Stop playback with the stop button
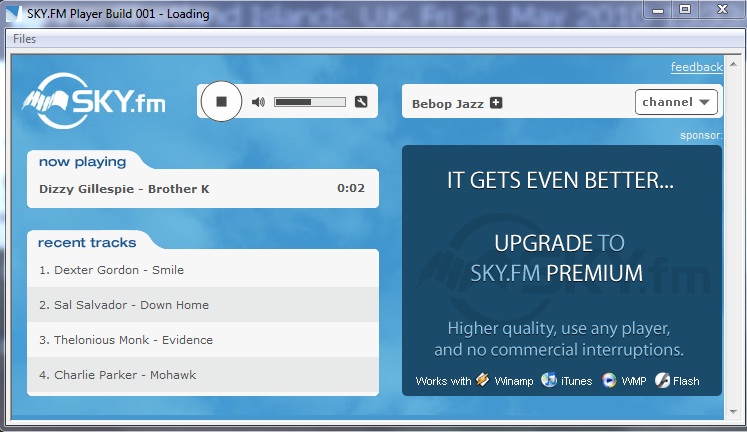This screenshot has width=747, height=432. tap(221, 101)
